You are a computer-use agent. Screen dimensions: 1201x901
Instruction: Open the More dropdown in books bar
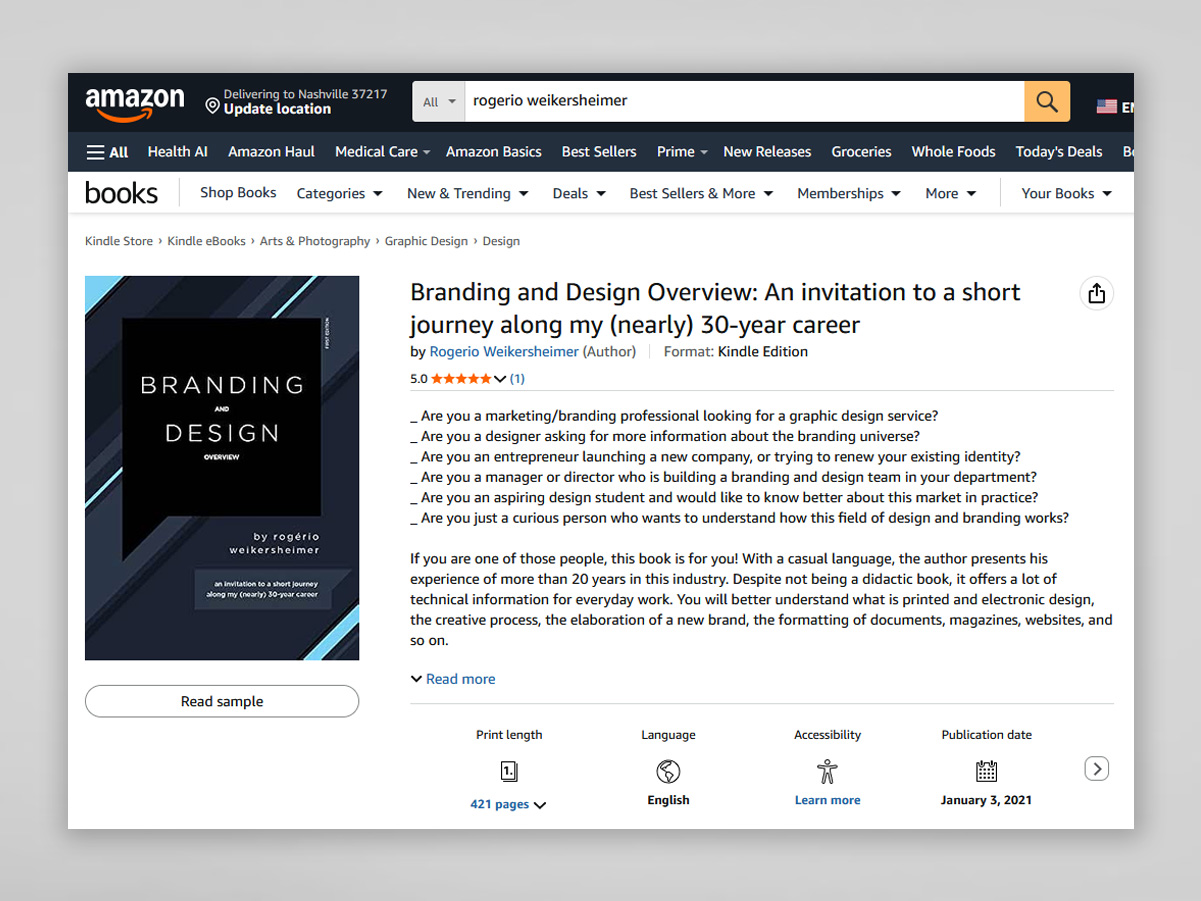point(951,194)
